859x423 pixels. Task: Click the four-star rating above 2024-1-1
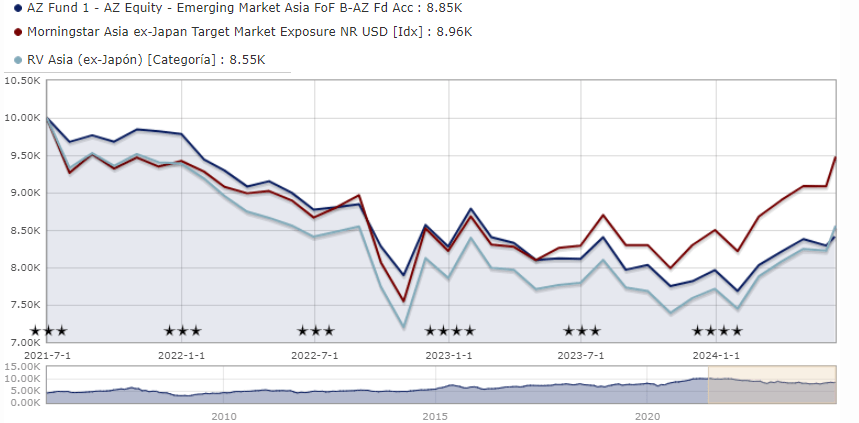pyautogui.click(x=717, y=331)
